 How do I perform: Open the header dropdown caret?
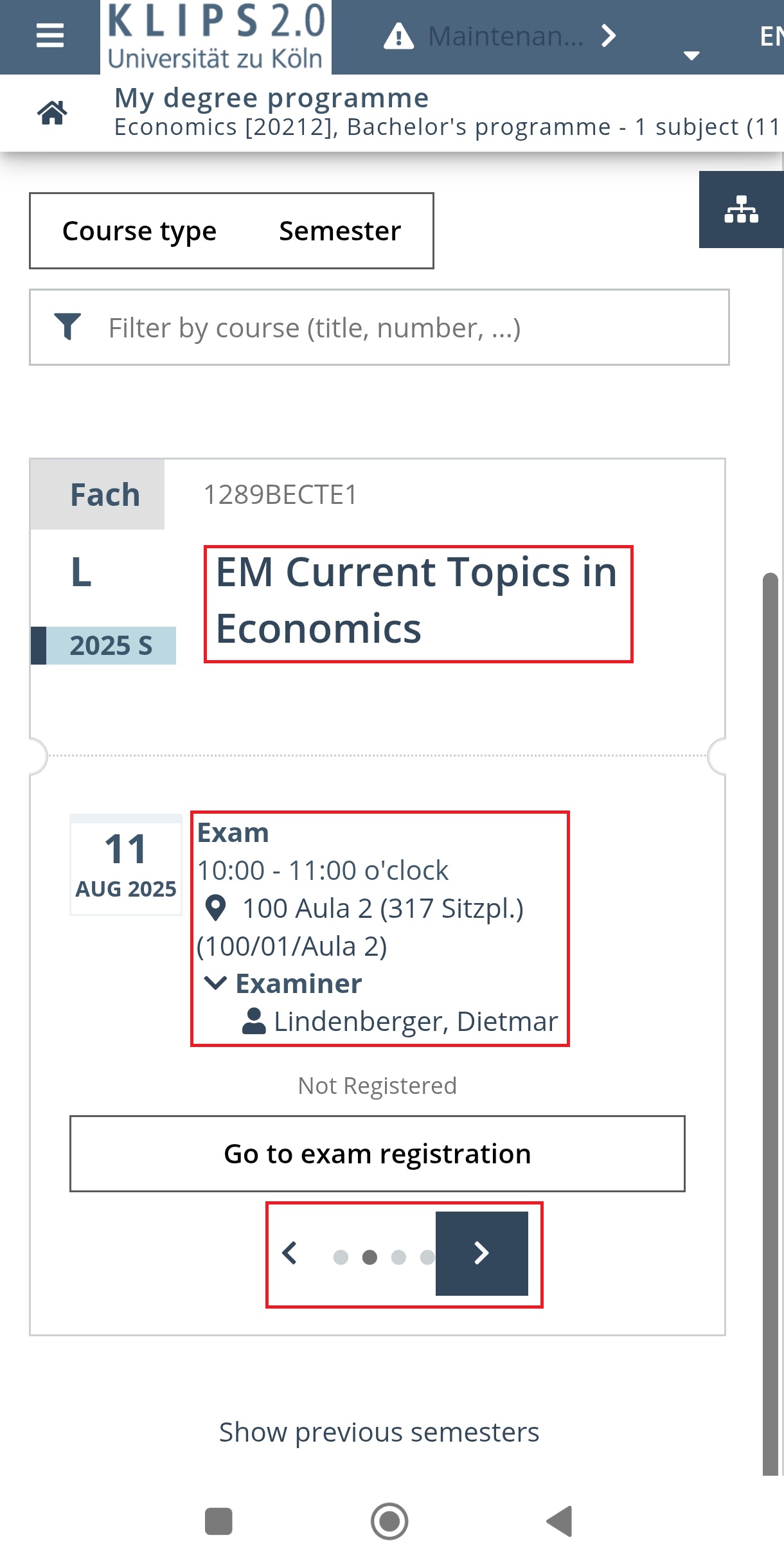pos(691,55)
